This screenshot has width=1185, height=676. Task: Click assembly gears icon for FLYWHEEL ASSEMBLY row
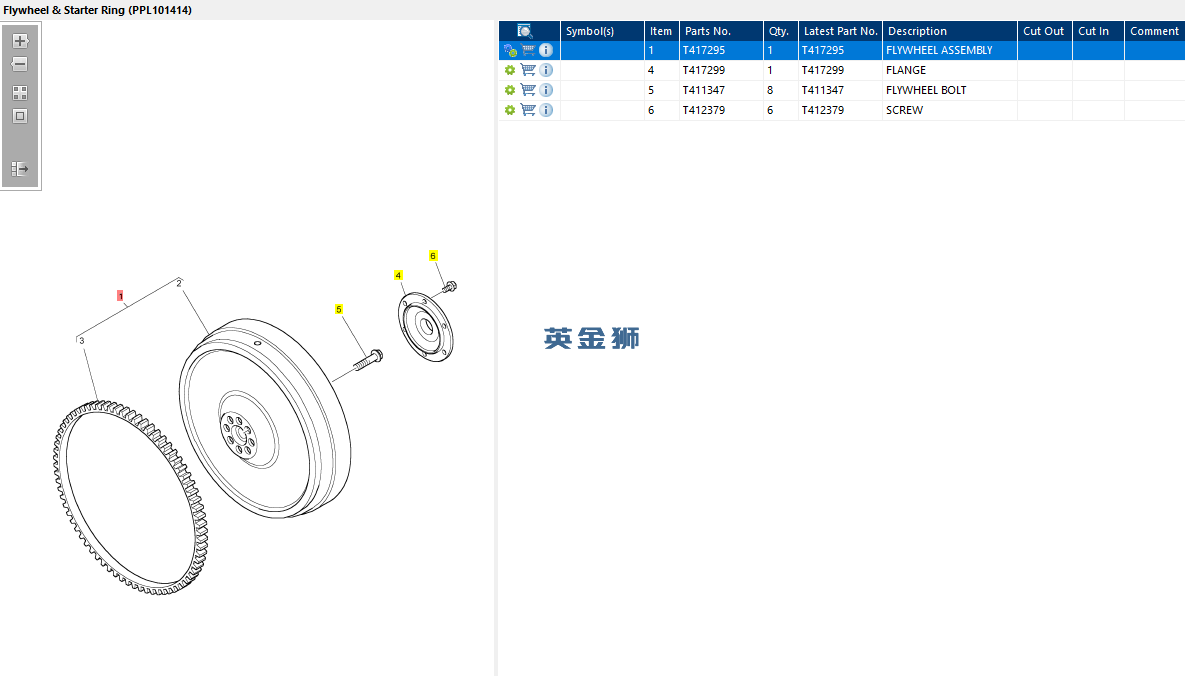510,51
